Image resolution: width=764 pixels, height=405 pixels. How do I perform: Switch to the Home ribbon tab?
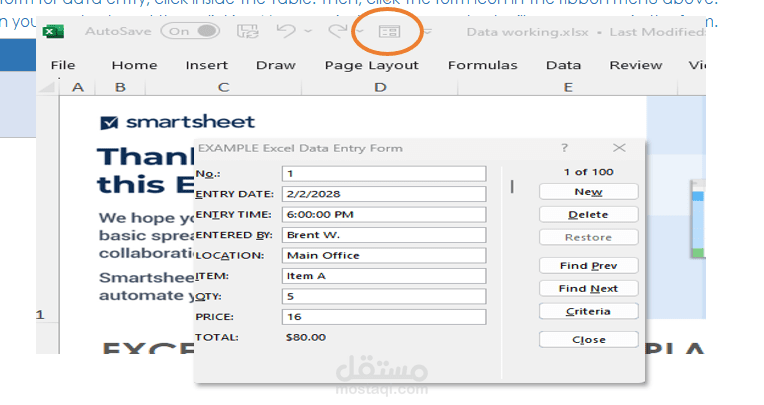pyautogui.click(x=134, y=65)
